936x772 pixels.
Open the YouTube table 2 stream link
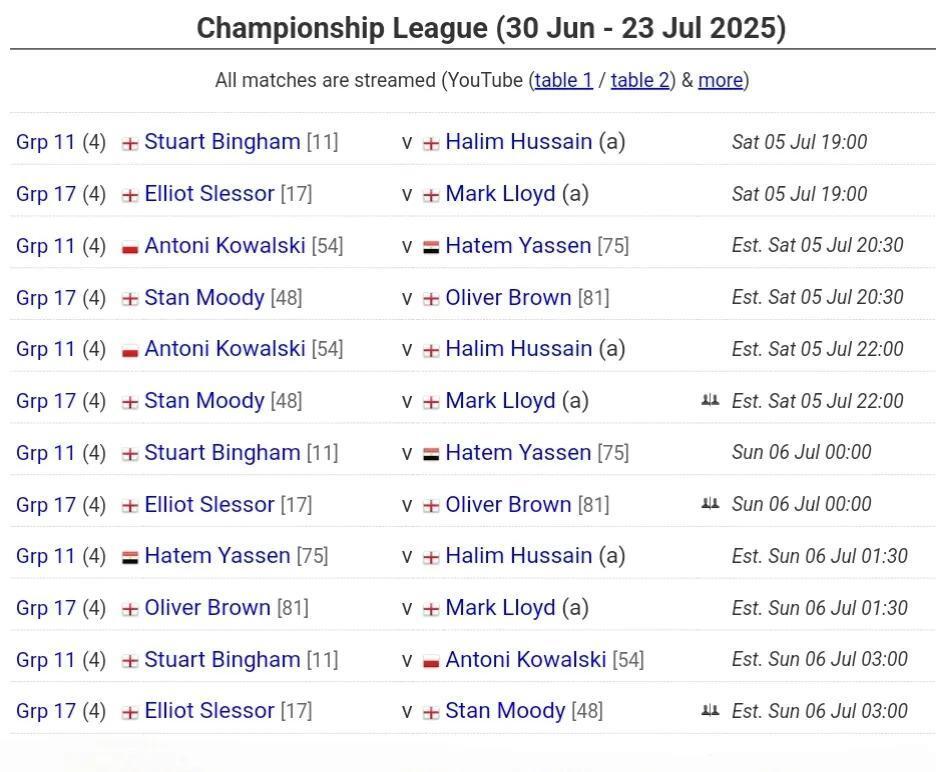(x=640, y=80)
